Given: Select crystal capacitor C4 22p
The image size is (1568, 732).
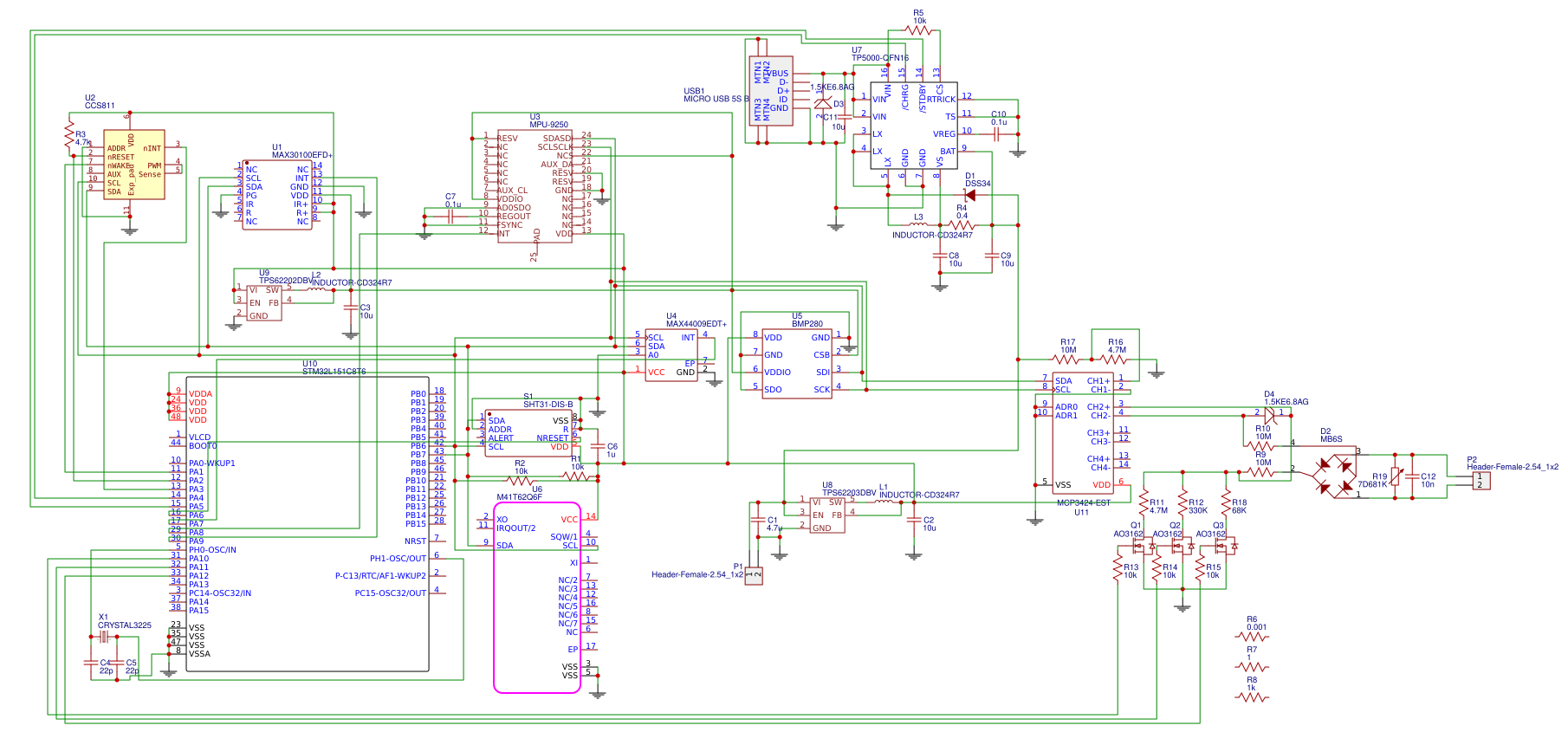Looking at the screenshot, I should 91,663.
